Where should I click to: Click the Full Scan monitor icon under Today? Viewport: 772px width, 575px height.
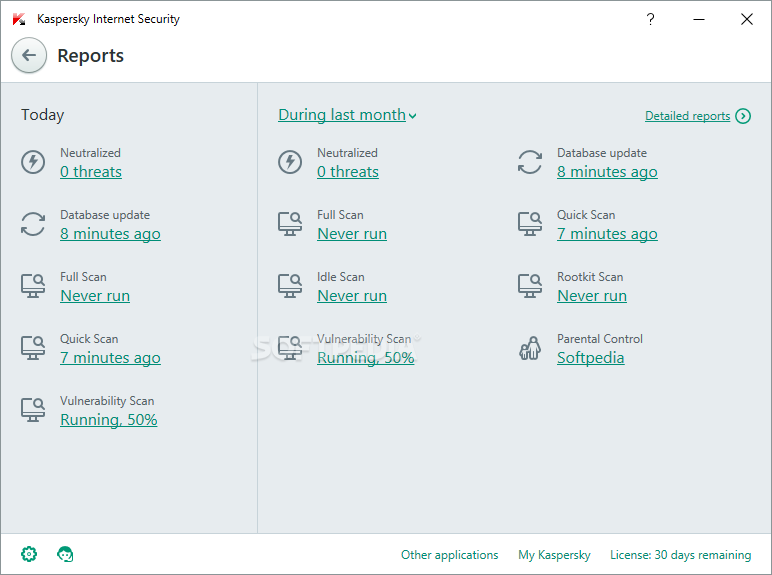coord(33,286)
